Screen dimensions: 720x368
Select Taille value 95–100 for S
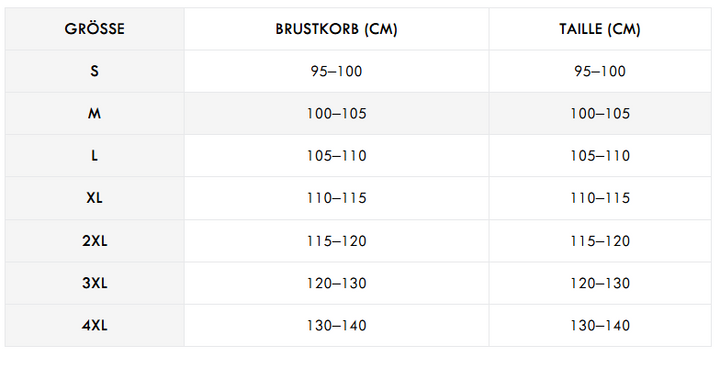(600, 71)
